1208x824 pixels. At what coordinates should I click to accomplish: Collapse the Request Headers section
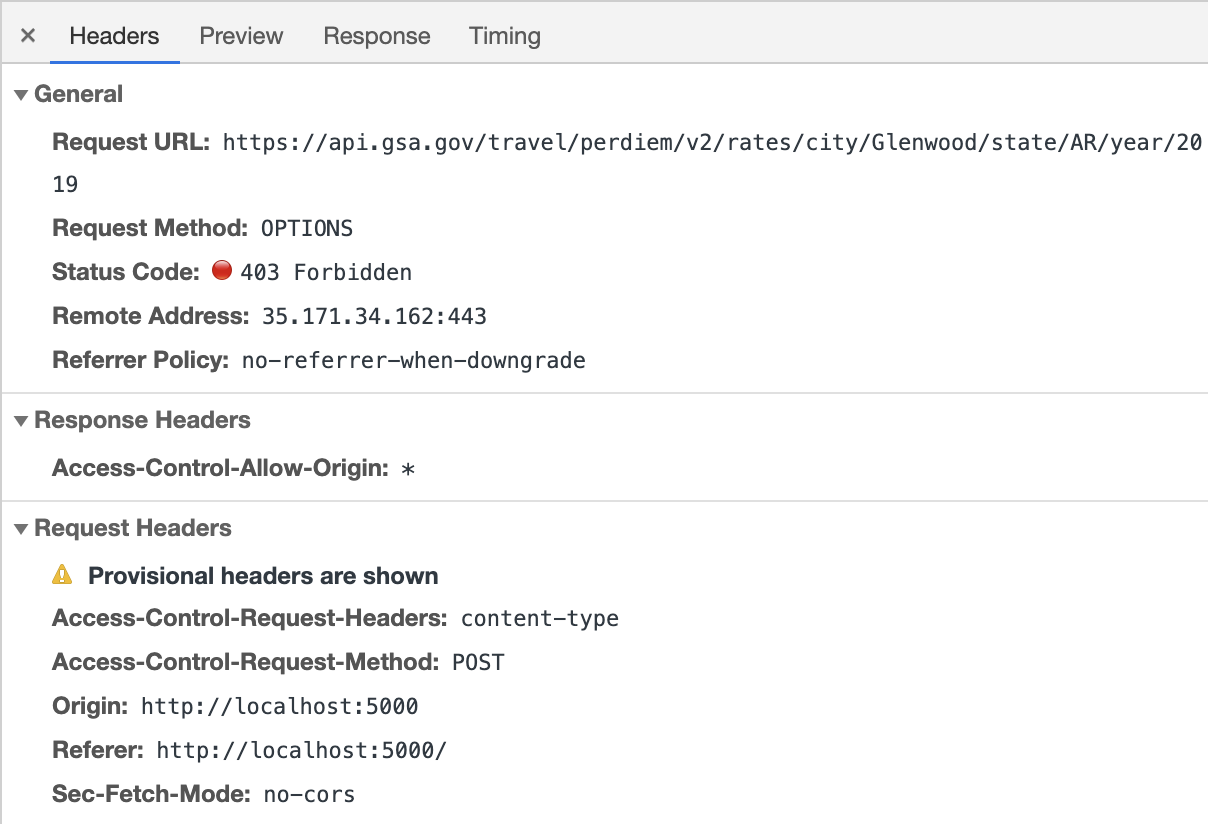[21, 529]
